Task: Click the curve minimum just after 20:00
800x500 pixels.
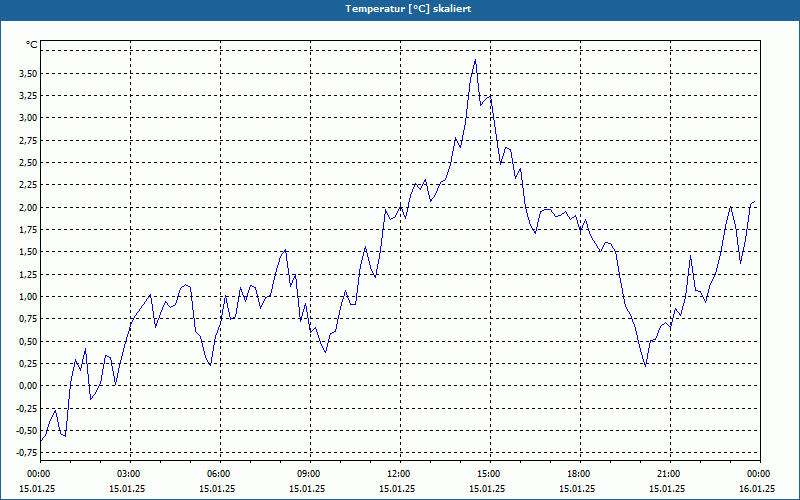Action: click(x=645, y=366)
